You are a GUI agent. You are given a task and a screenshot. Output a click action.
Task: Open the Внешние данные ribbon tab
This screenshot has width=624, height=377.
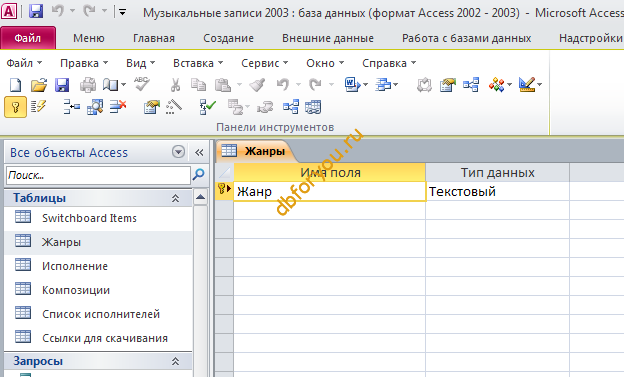tap(328, 38)
